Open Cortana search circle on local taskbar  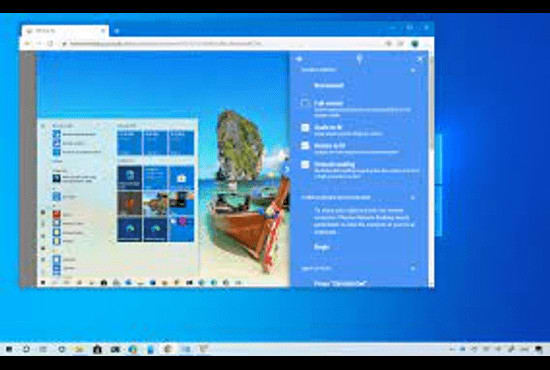point(26,349)
